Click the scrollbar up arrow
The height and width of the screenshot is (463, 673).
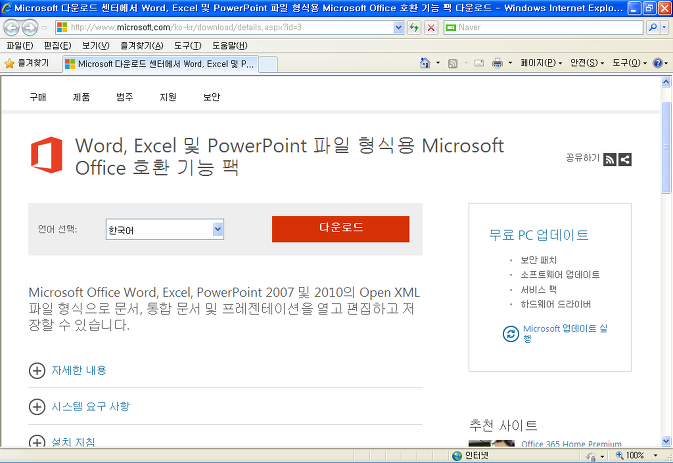click(666, 82)
